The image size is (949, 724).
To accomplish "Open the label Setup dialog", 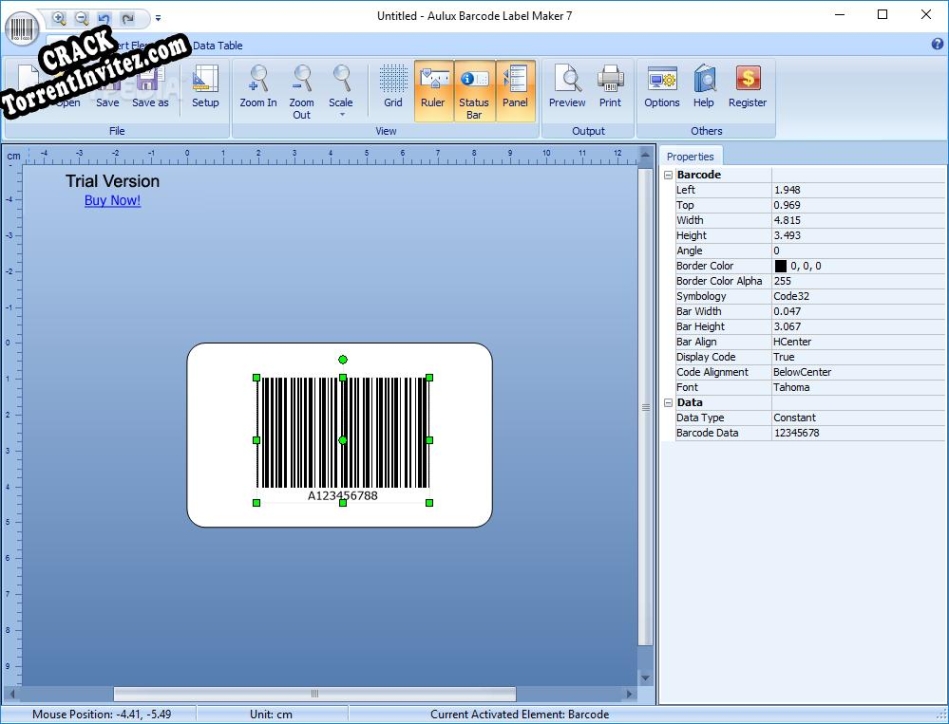I will (205, 90).
